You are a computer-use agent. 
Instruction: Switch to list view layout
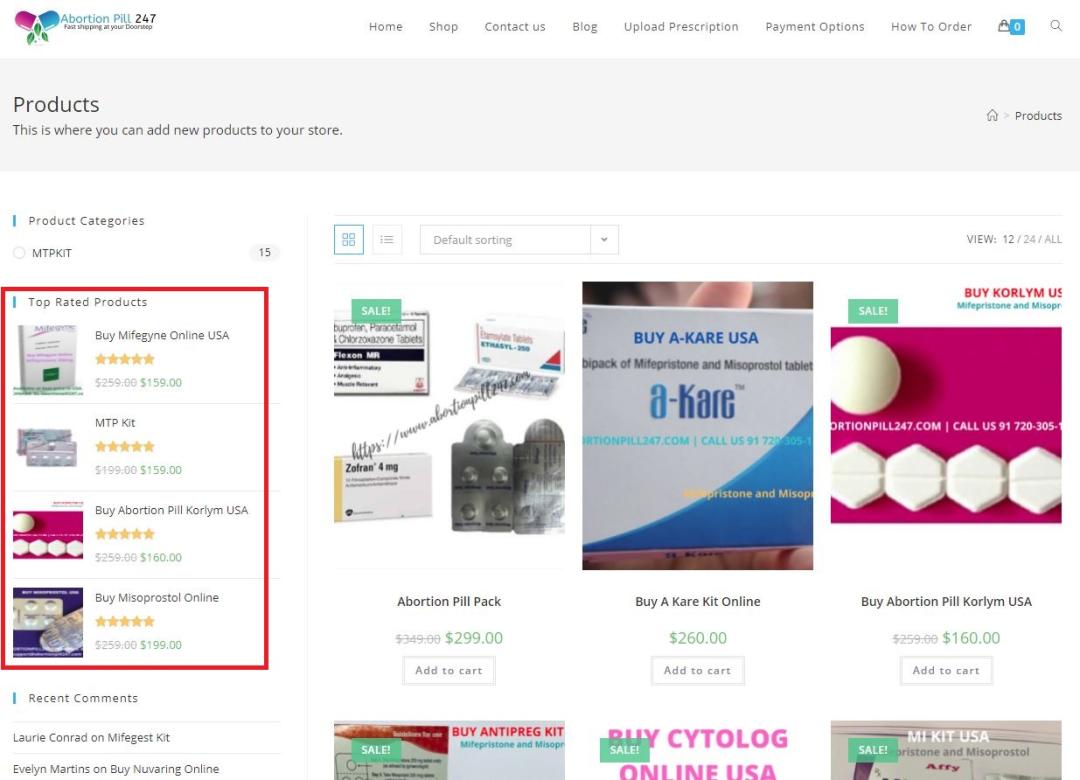click(x=387, y=239)
